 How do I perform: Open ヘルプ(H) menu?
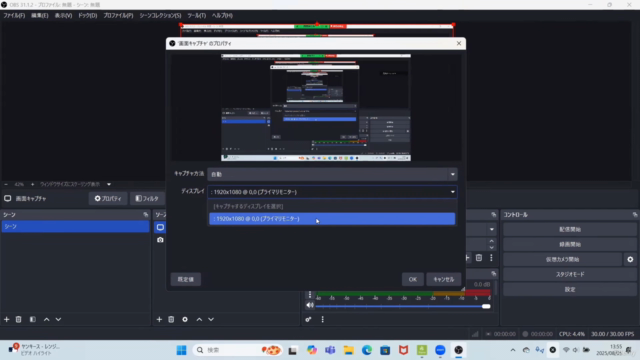[x=222, y=16]
